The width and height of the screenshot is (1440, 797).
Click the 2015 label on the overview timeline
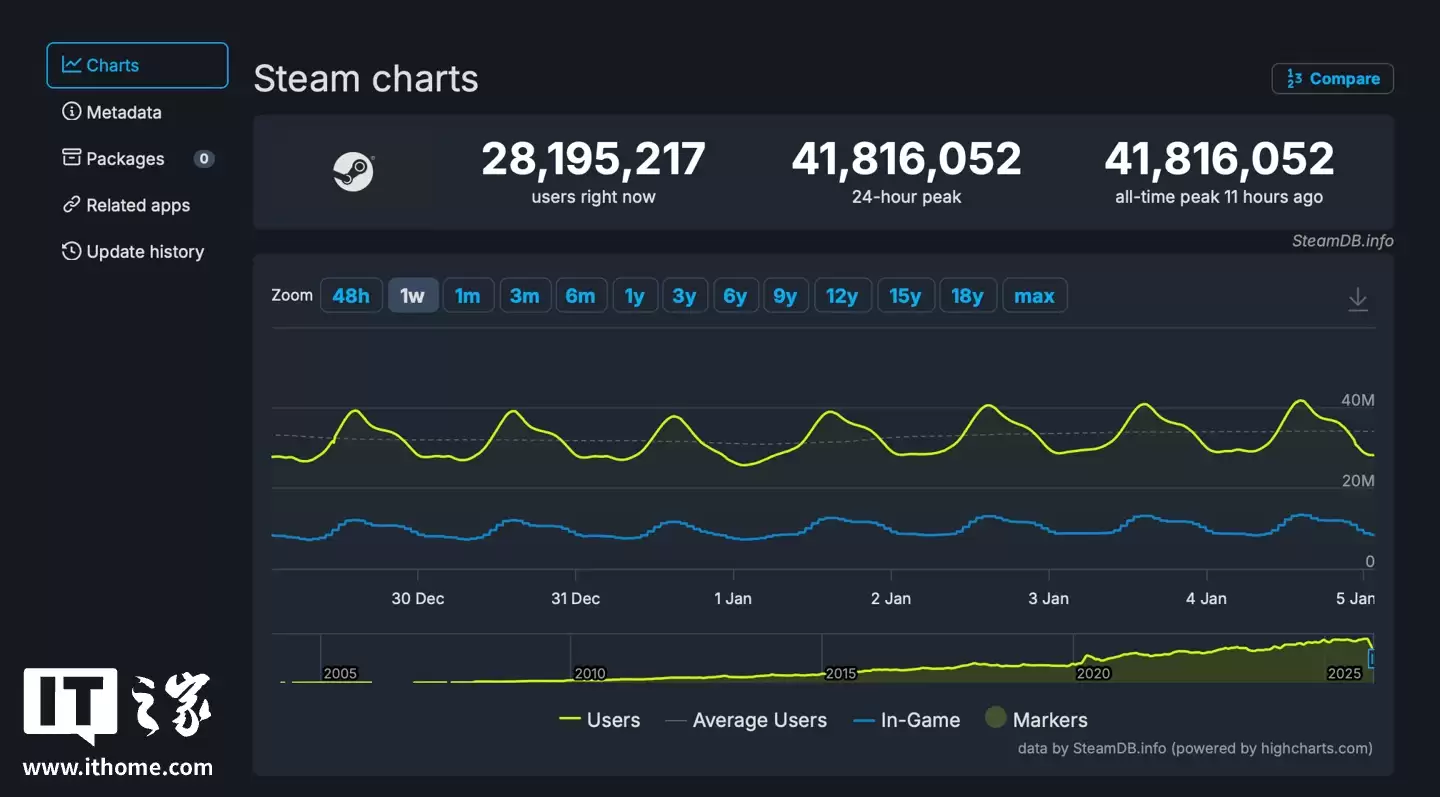click(842, 673)
